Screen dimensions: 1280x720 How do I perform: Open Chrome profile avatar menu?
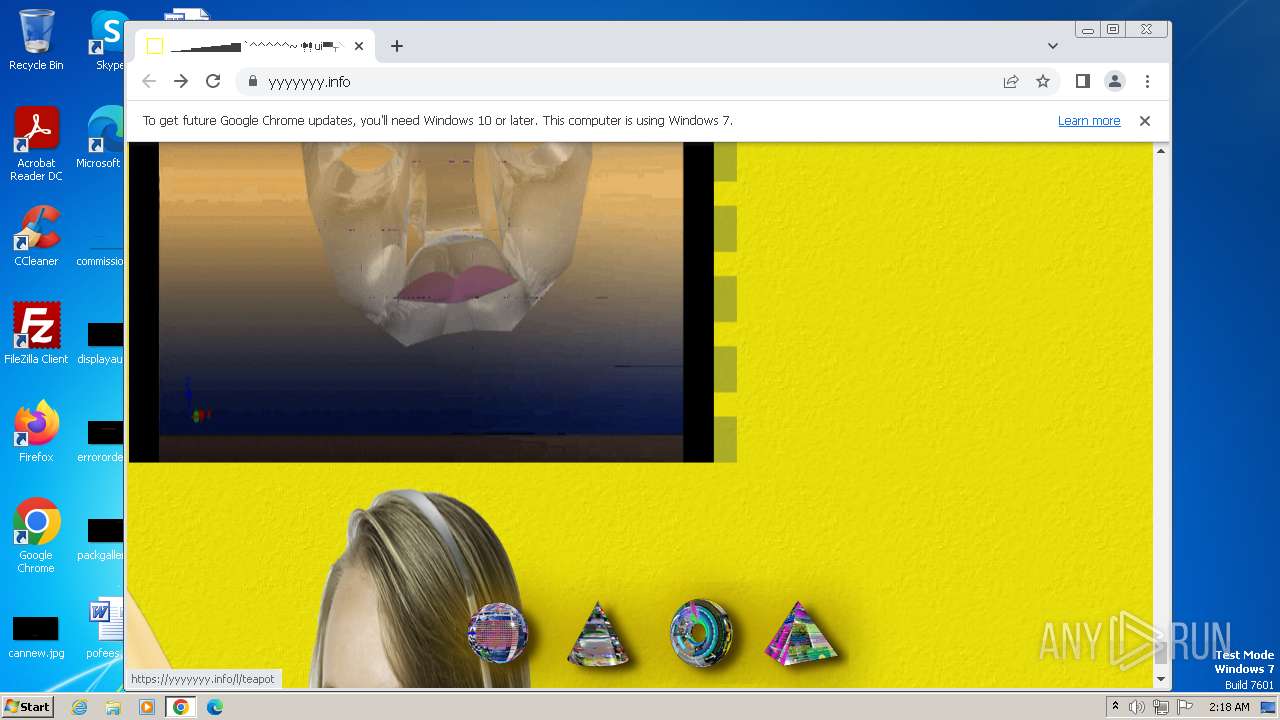click(x=1114, y=82)
